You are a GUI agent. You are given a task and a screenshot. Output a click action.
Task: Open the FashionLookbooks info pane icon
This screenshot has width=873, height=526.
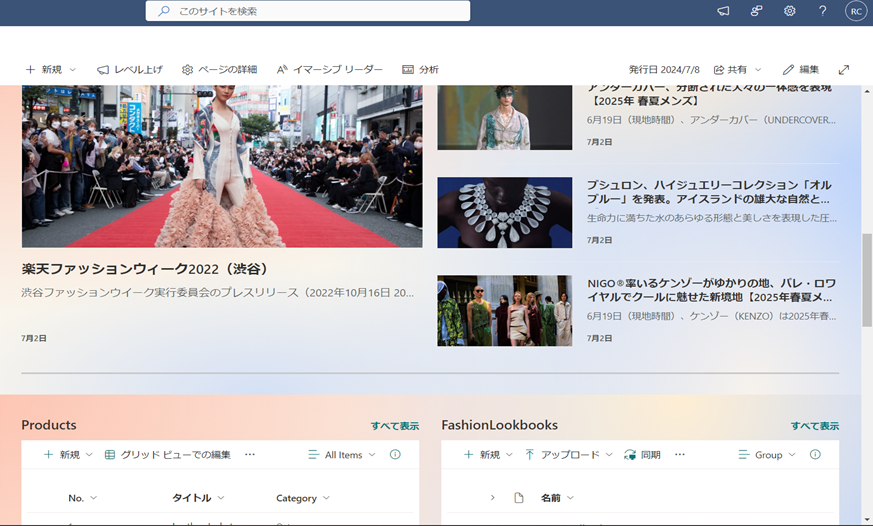815,454
